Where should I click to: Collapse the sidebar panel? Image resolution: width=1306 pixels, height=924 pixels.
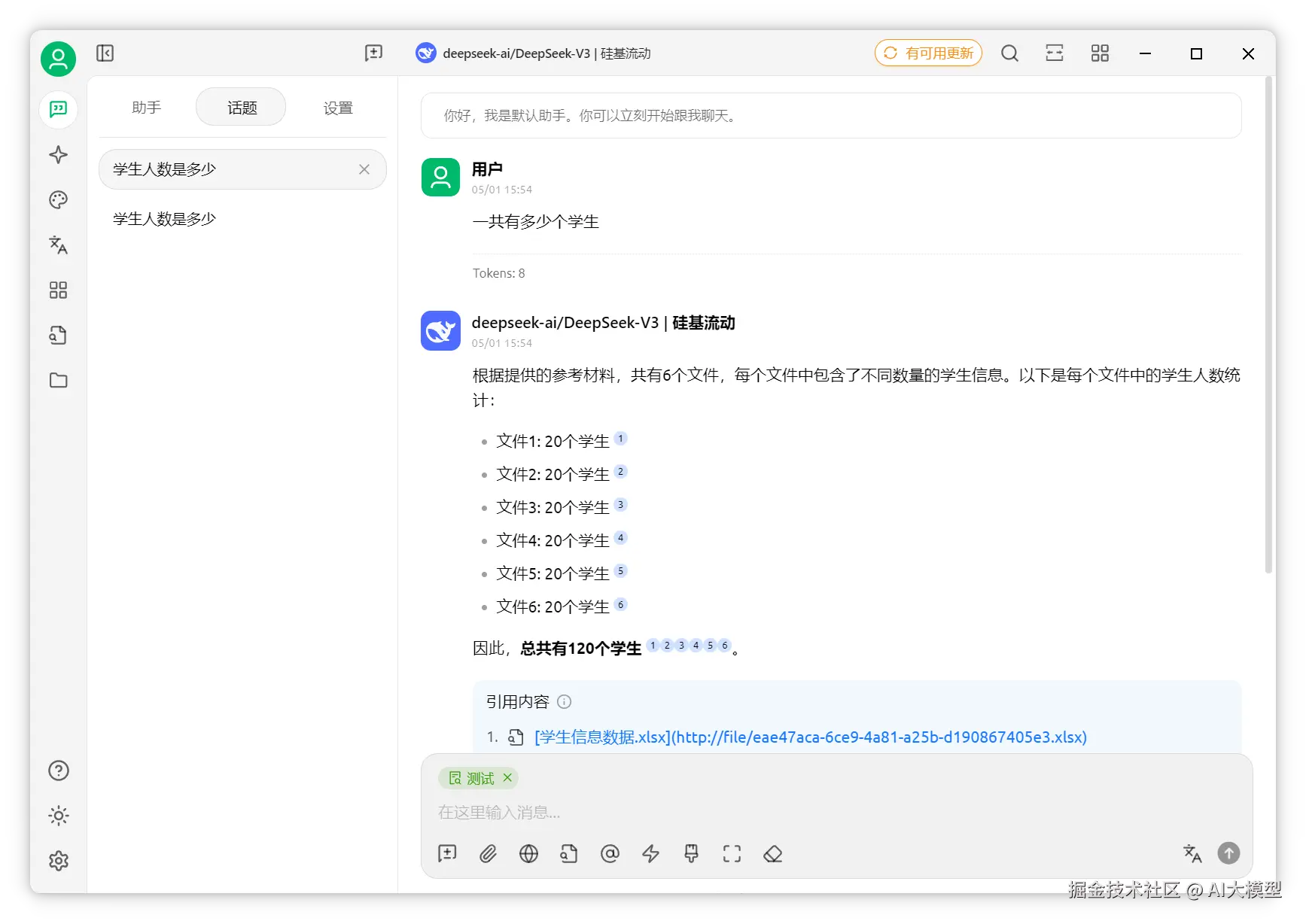click(105, 53)
